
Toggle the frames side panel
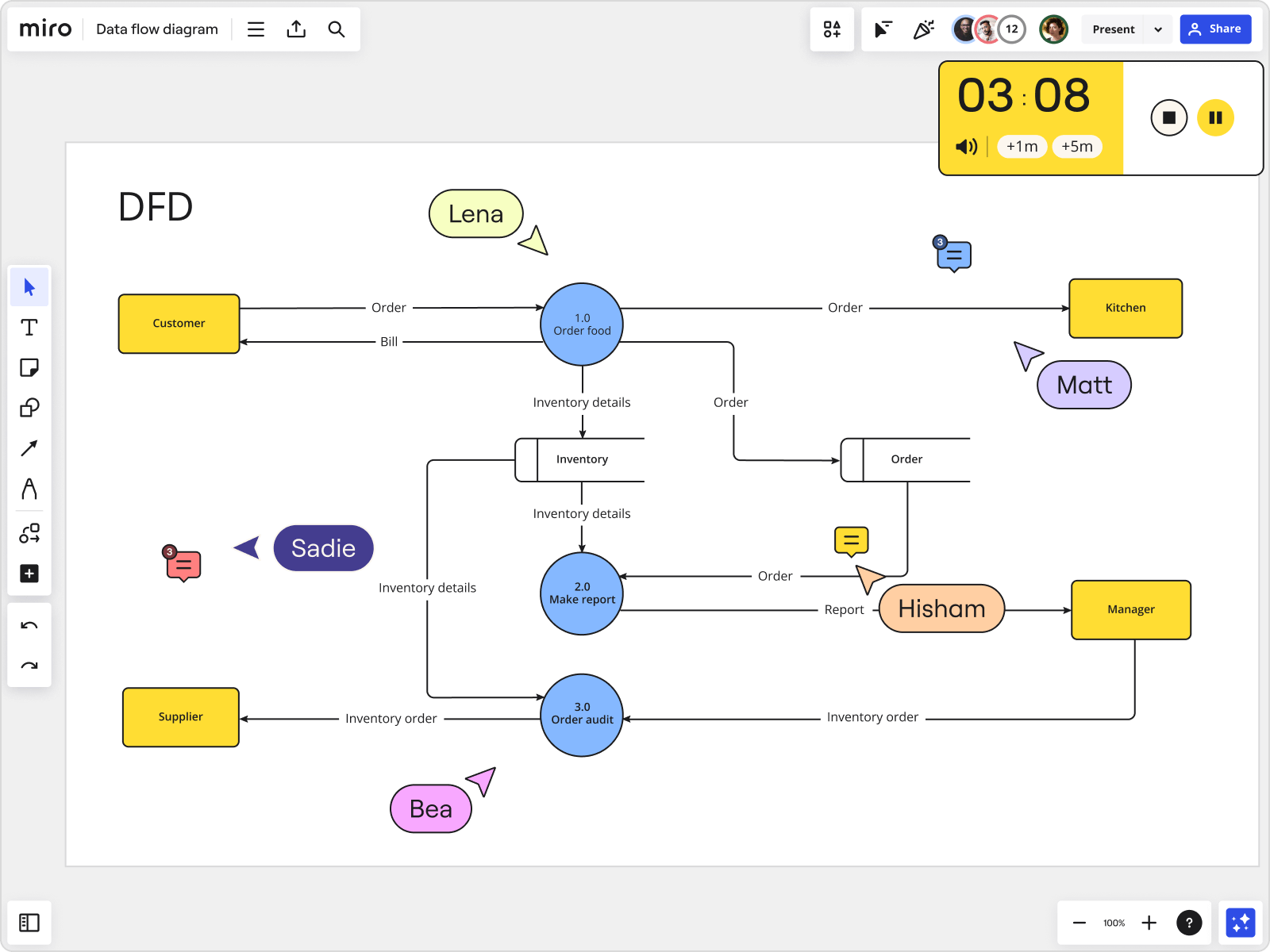point(29,923)
